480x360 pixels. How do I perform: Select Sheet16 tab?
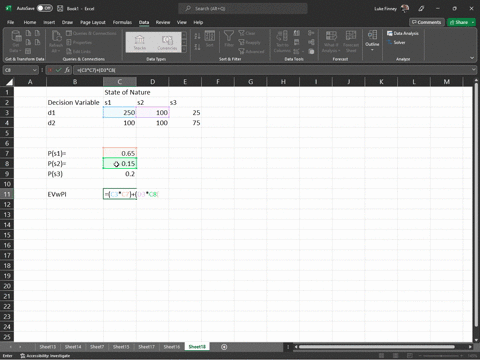click(171, 347)
